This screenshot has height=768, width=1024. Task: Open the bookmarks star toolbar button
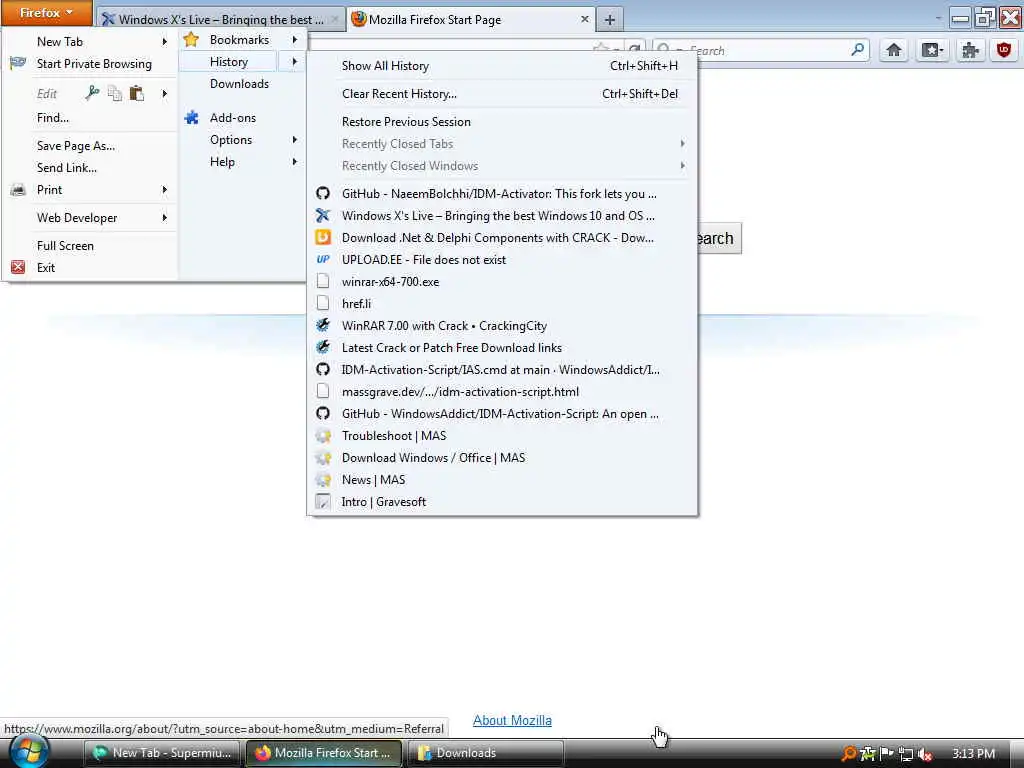(x=932, y=50)
